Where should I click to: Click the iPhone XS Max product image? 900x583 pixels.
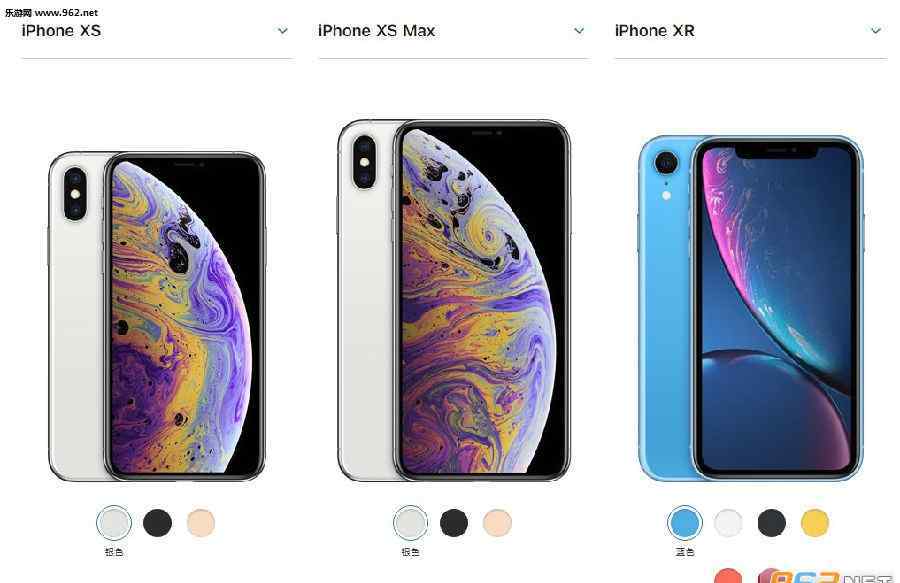454,300
